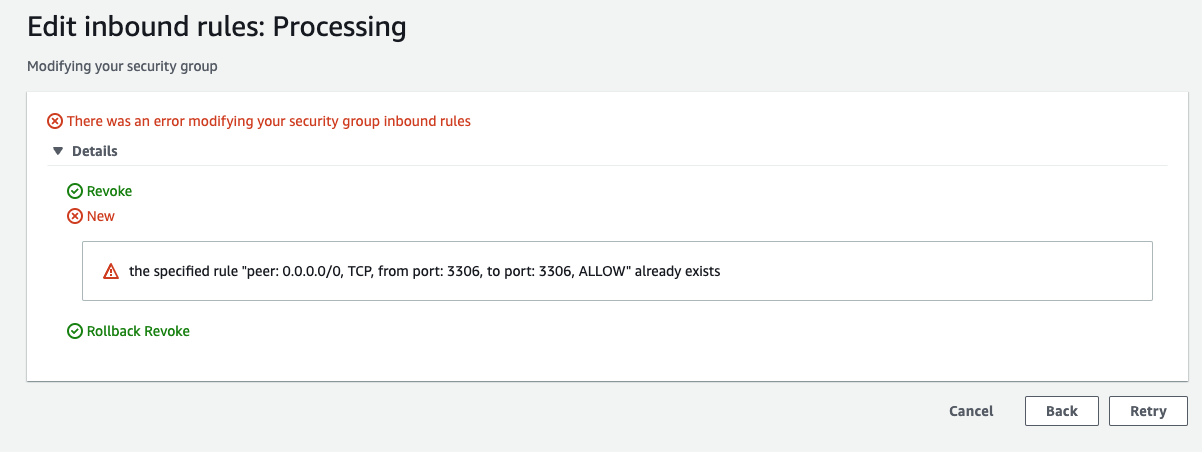1202x452 pixels.
Task: Click inside the bordered error detail box
Action: [617, 271]
